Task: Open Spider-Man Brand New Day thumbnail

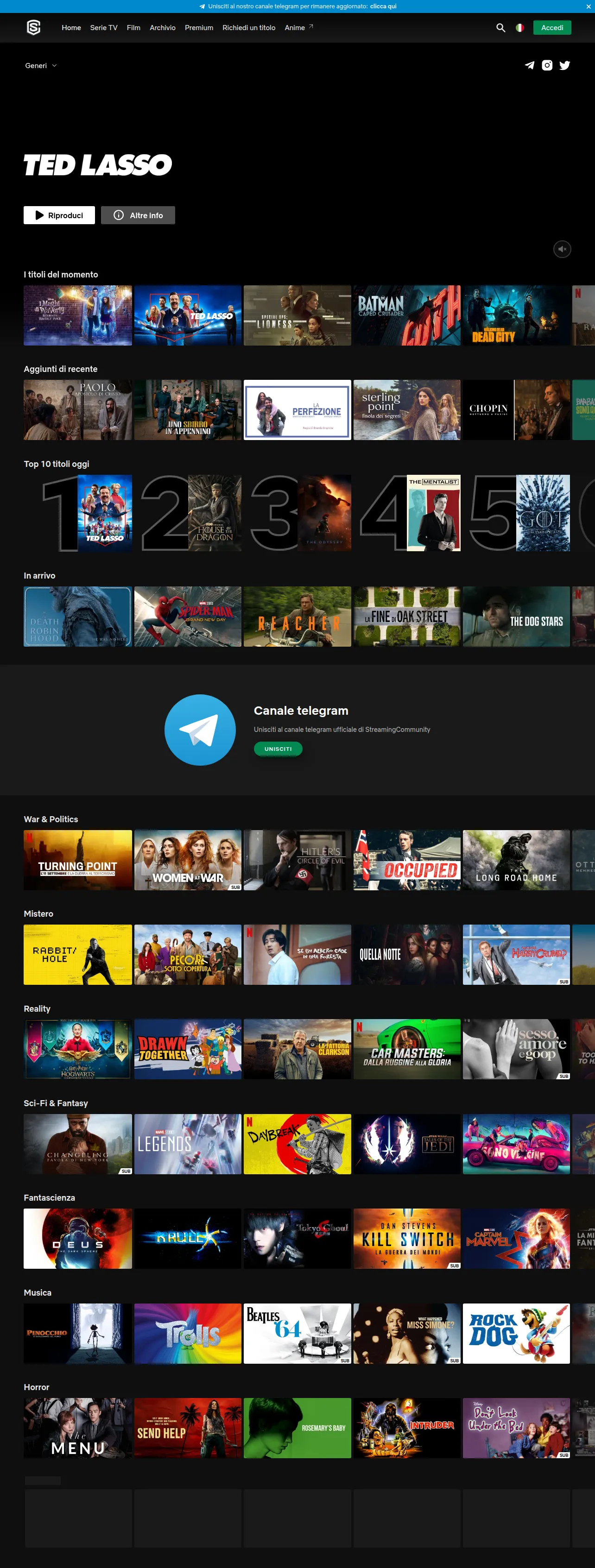Action: click(x=188, y=616)
